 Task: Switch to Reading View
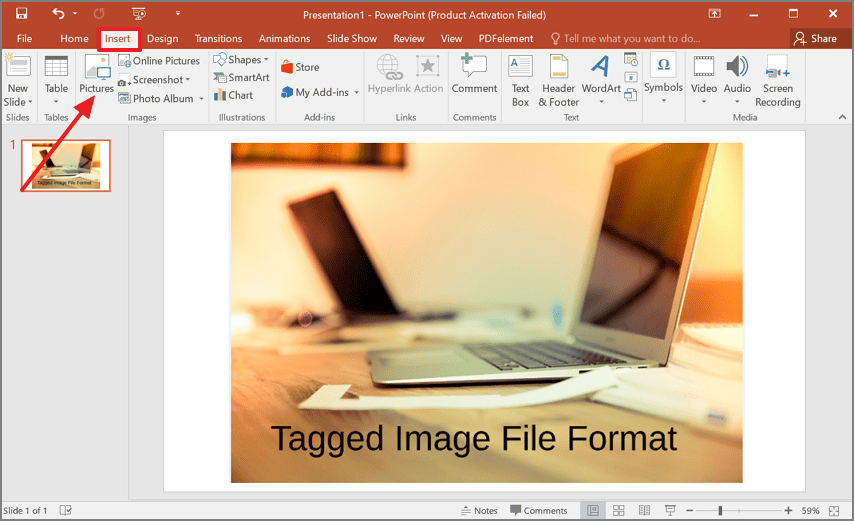(644, 511)
